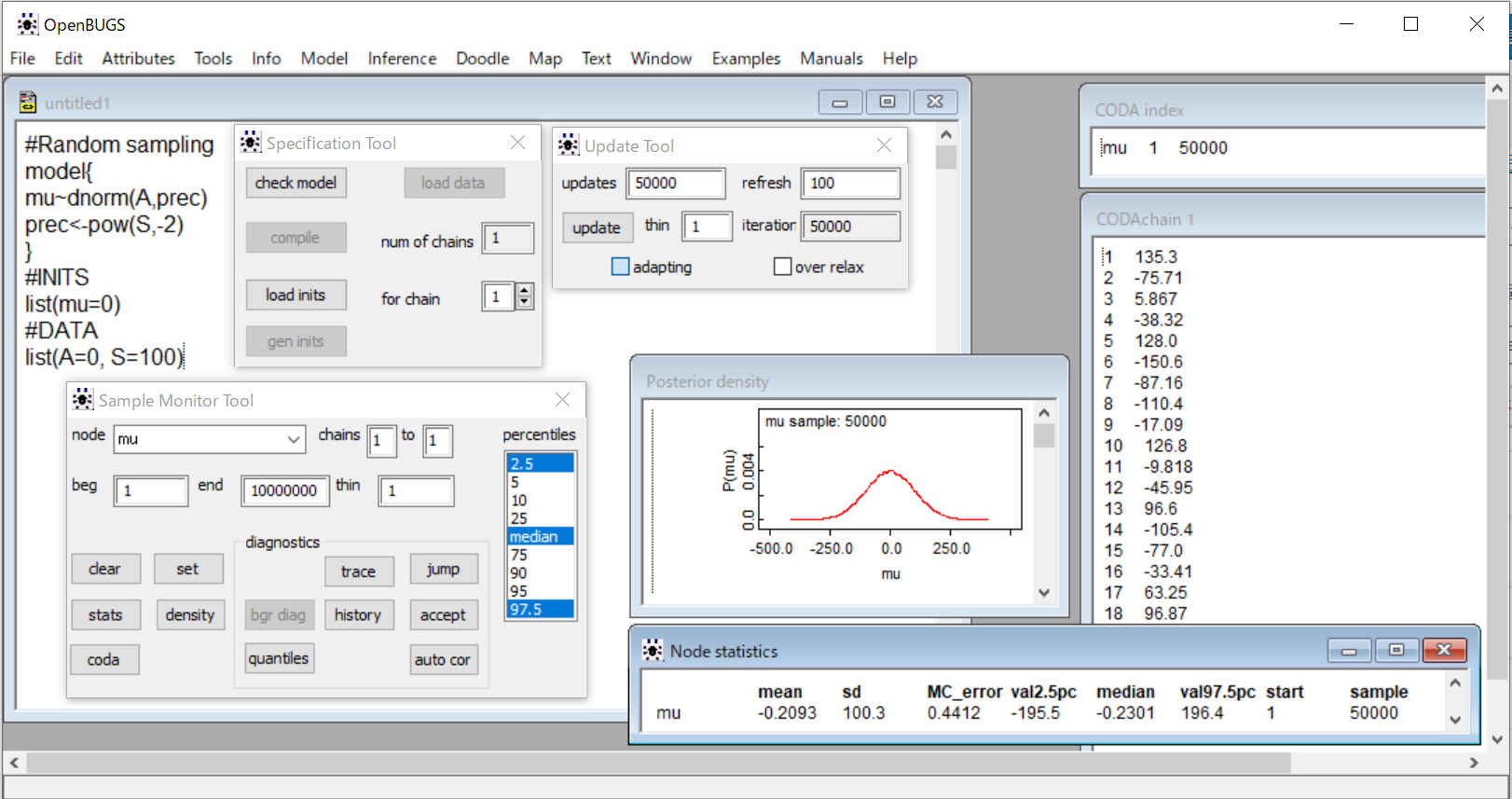Screen dimensions: 1512x799
Task: Click the Update Tool thin field
Action: pyautogui.click(x=707, y=227)
